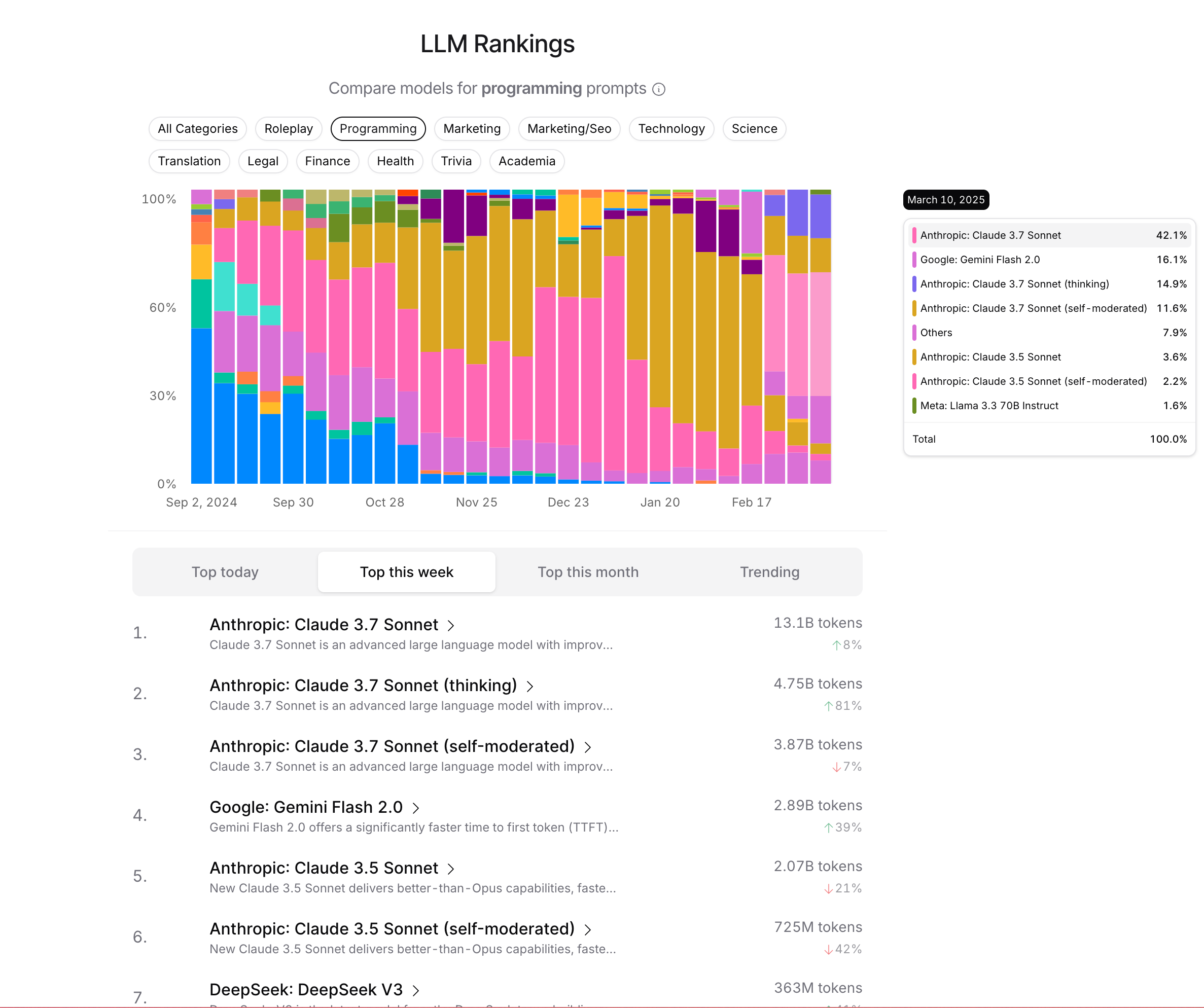Select the All Categories filter chip
Screen dimensions: 1204x1008
click(x=198, y=128)
